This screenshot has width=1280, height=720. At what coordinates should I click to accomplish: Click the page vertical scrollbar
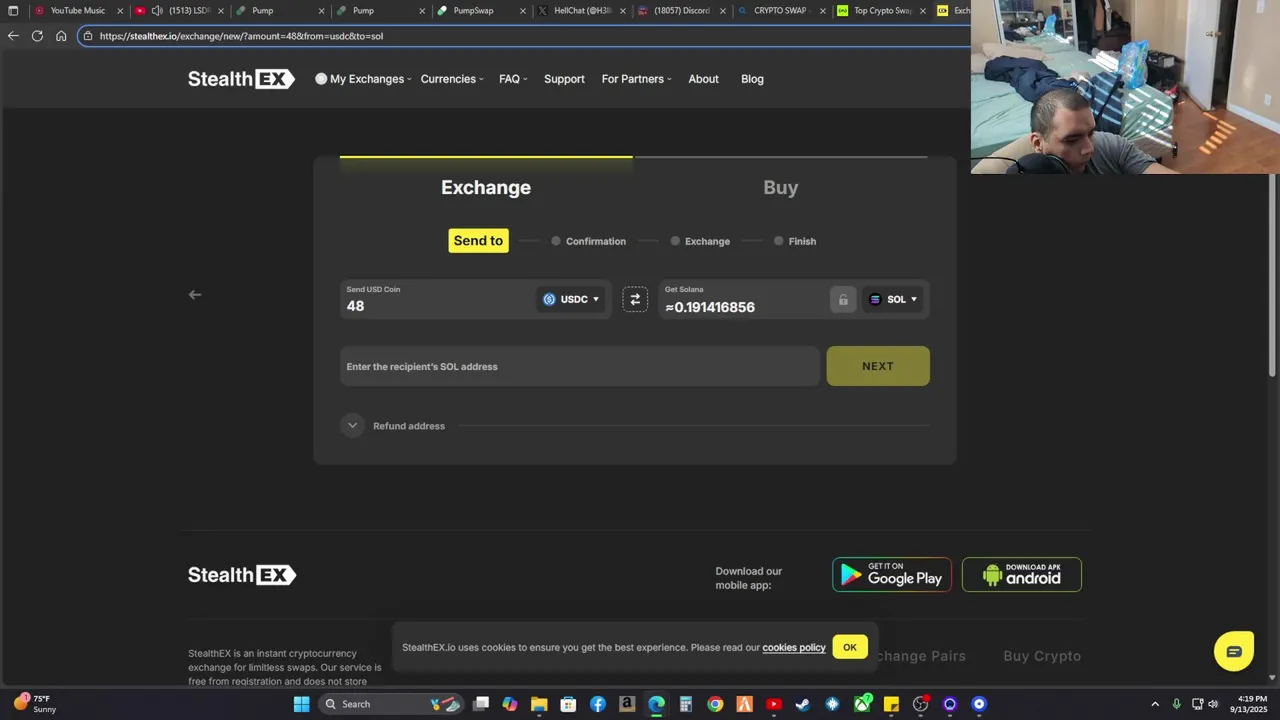click(1272, 275)
